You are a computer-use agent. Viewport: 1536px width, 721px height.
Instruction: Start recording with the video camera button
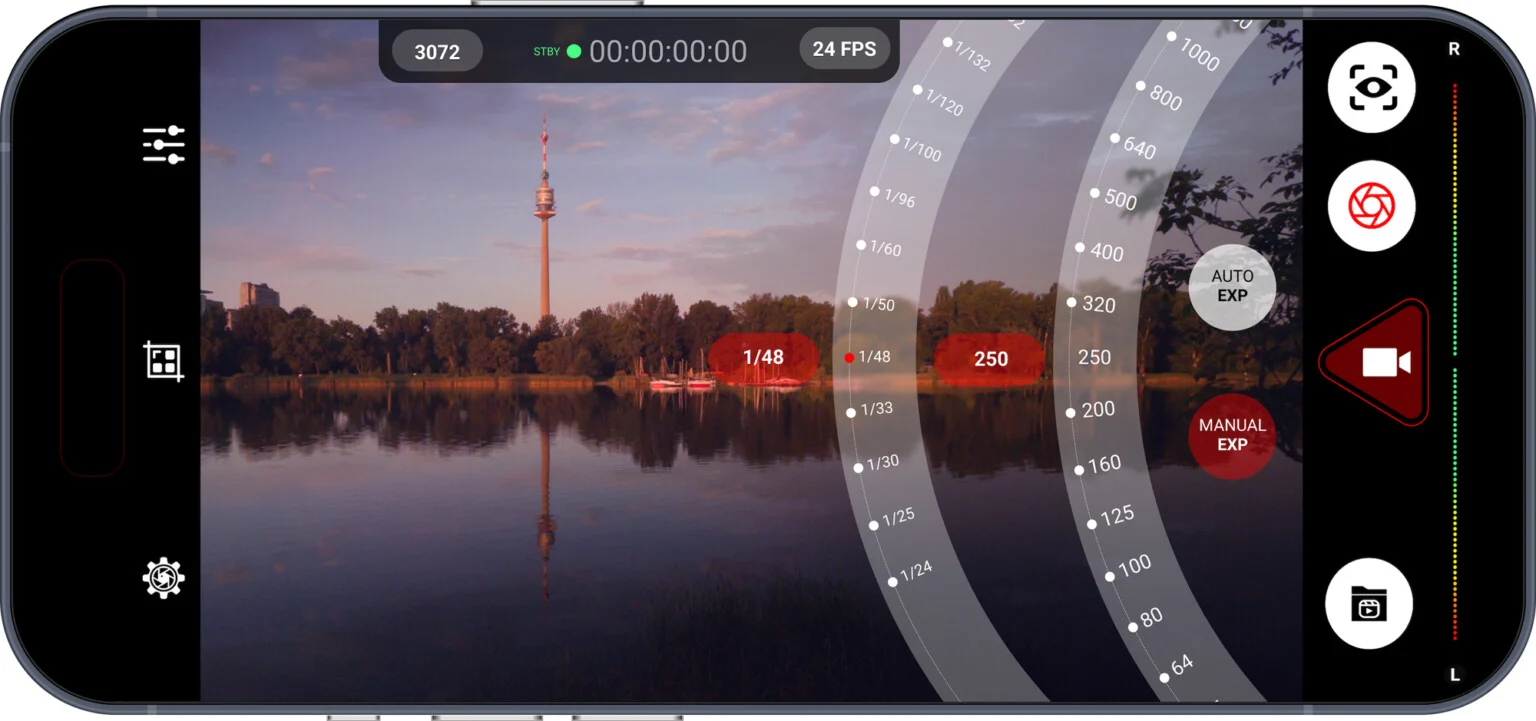click(1382, 362)
